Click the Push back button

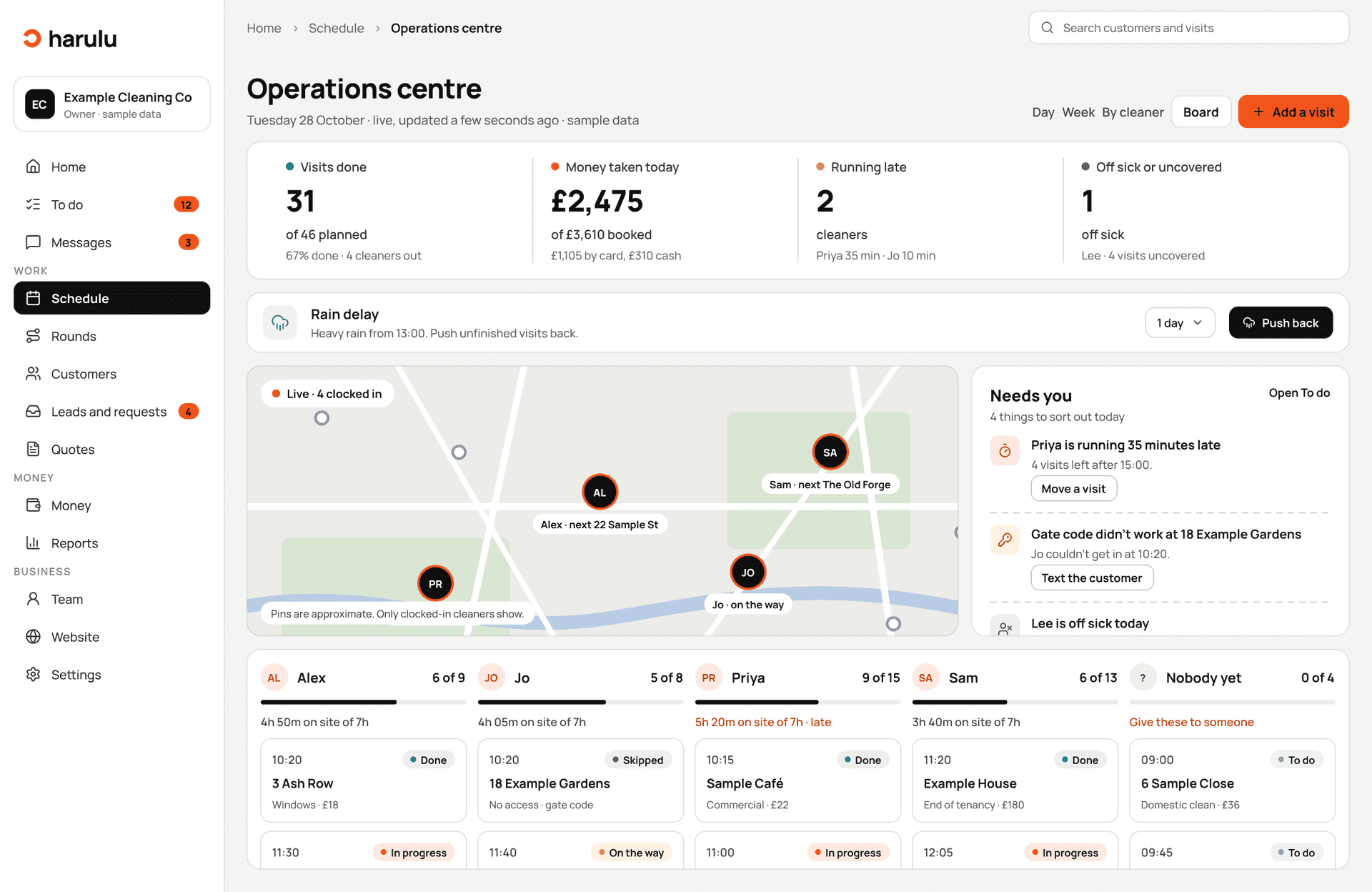1281,322
